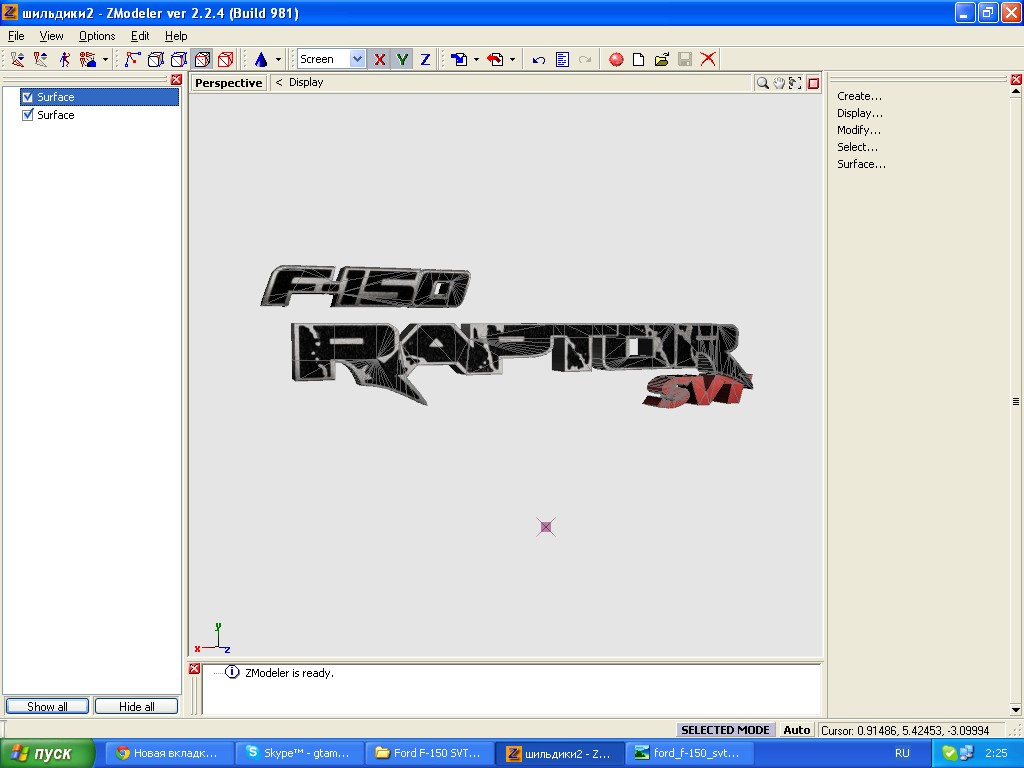Open the Perspective viewport view menu
The width and height of the screenshot is (1024, 768).
pos(228,83)
